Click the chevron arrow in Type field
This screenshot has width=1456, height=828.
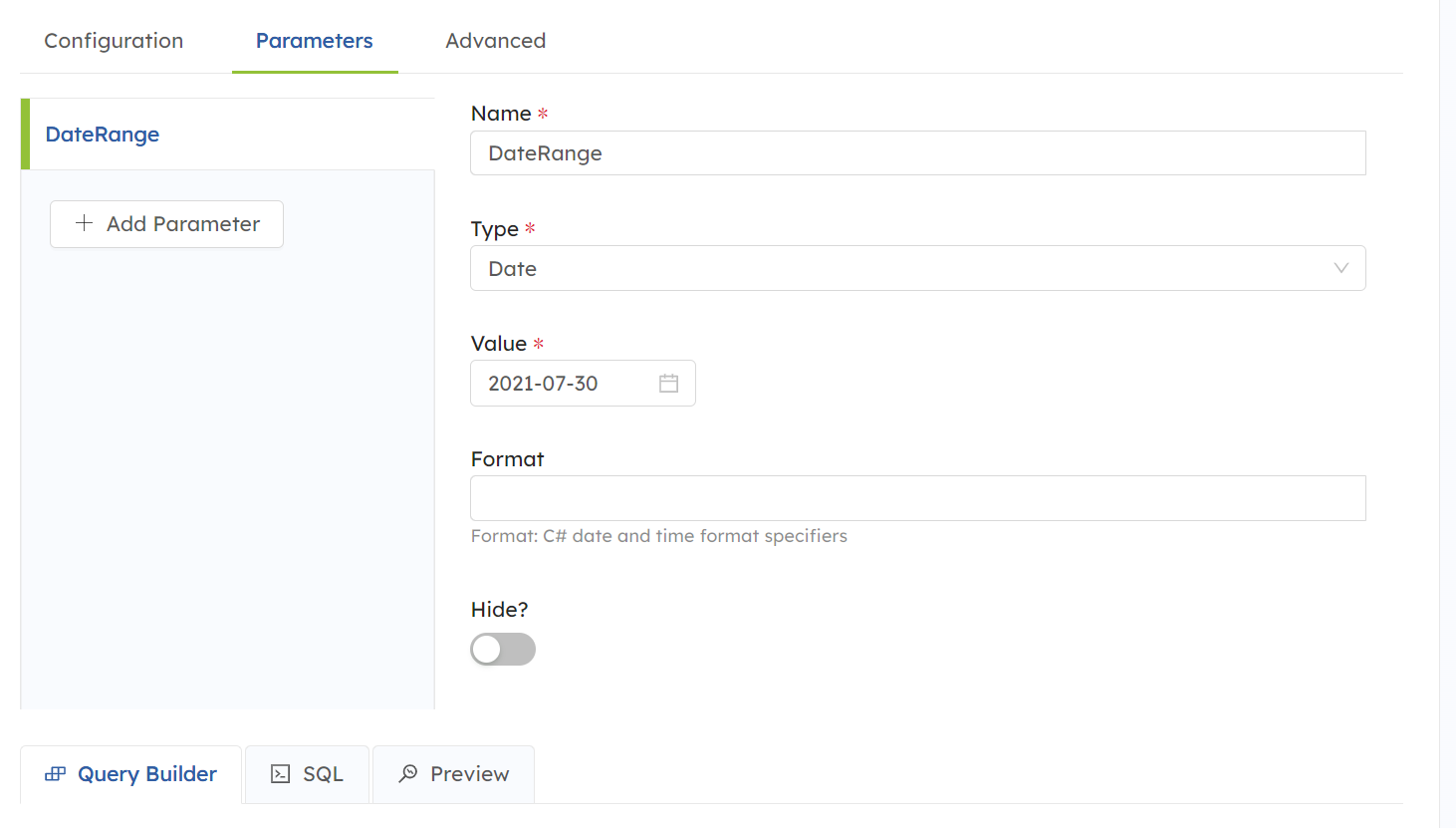point(1340,269)
